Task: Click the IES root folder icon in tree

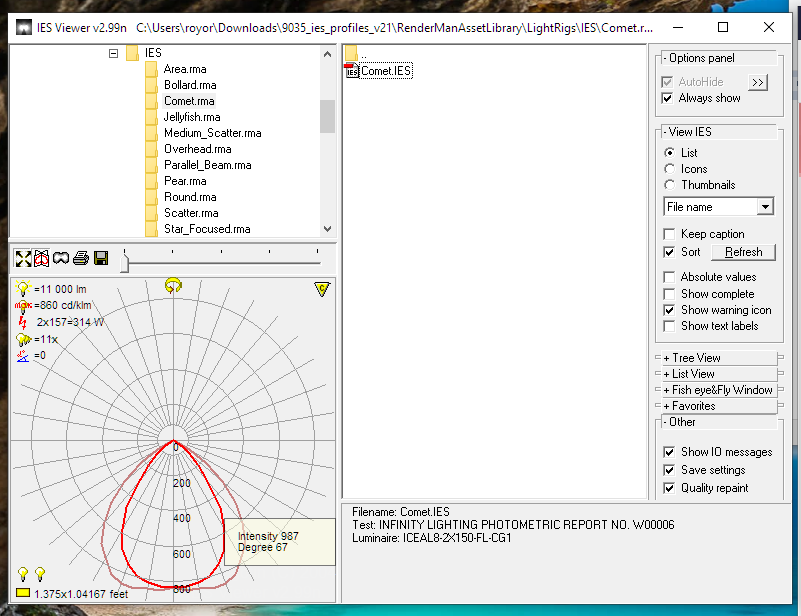Action: click(132, 53)
